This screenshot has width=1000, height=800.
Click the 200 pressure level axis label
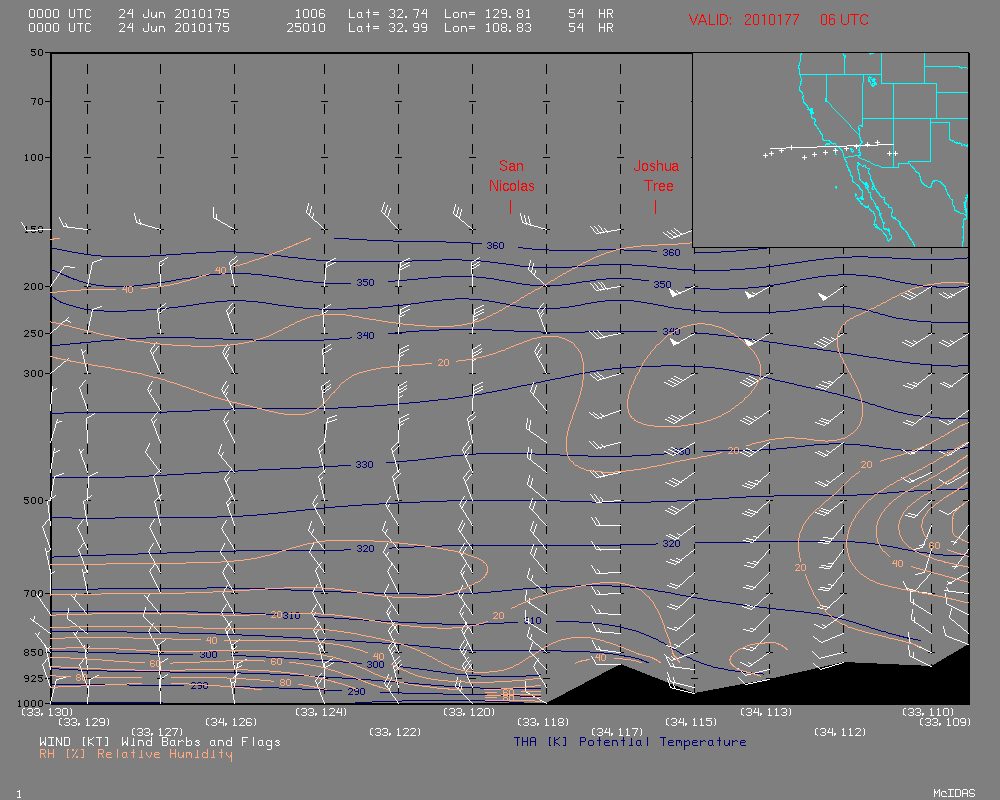tap(33, 286)
